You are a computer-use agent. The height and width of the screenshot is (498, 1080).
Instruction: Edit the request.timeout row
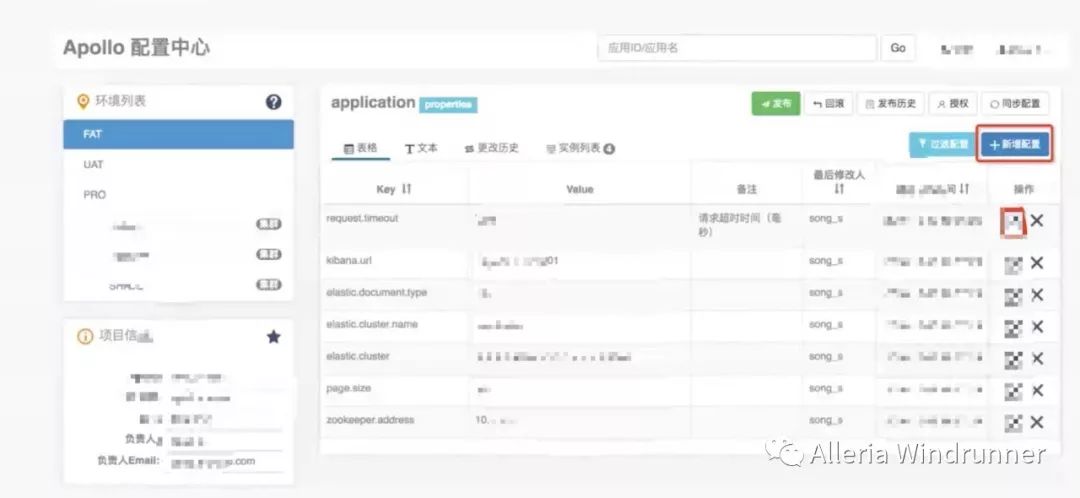tap(1012, 222)
